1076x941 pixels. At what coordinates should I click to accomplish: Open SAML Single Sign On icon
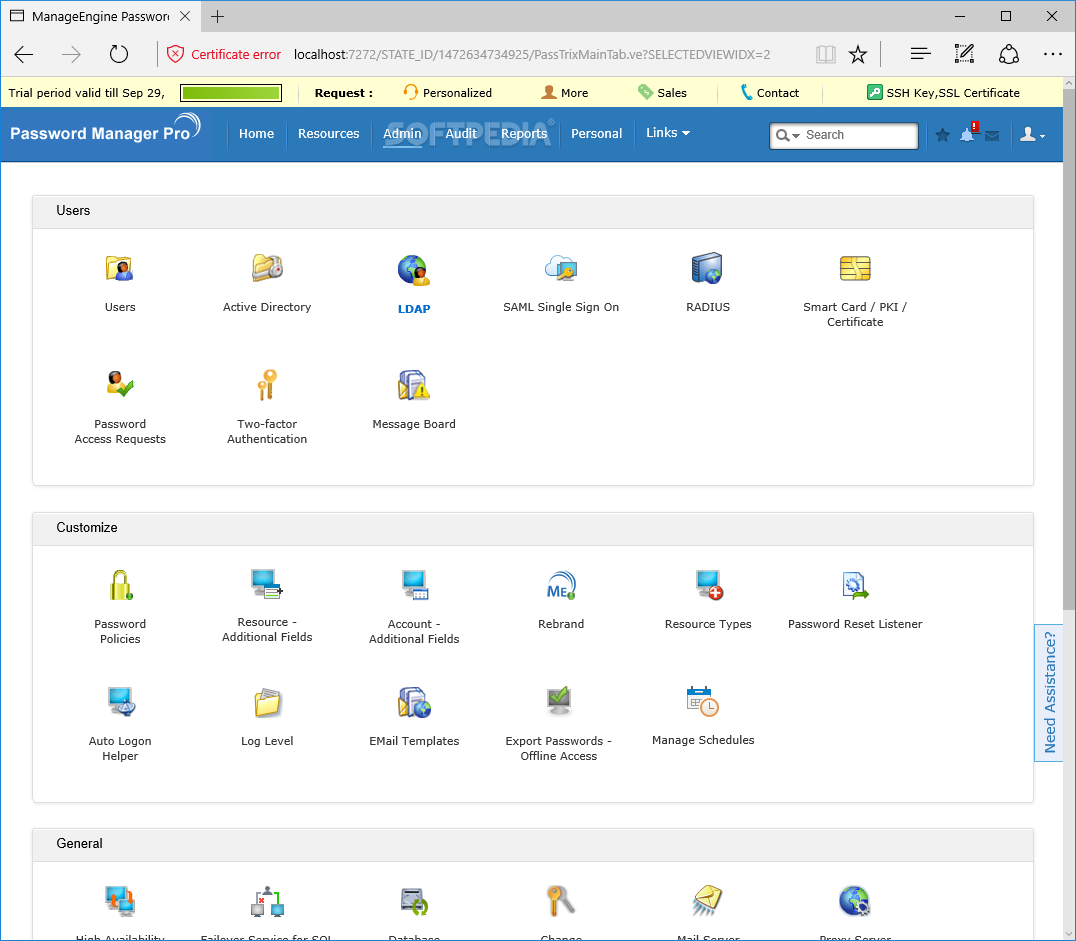click(561, 268)
